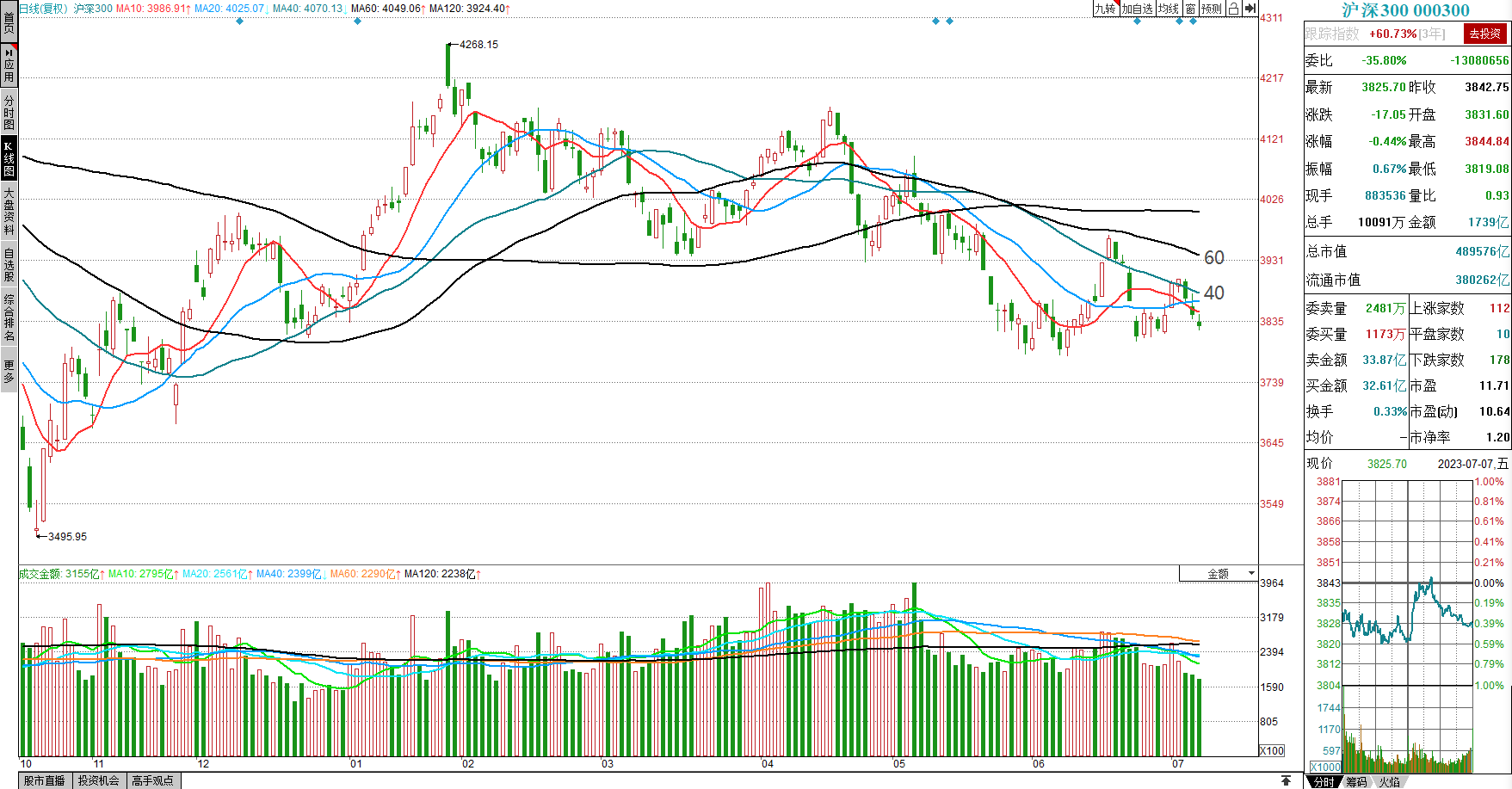Switch to 分时图 in left sidebar
The image size is (1512, 789).
point(9,112)
